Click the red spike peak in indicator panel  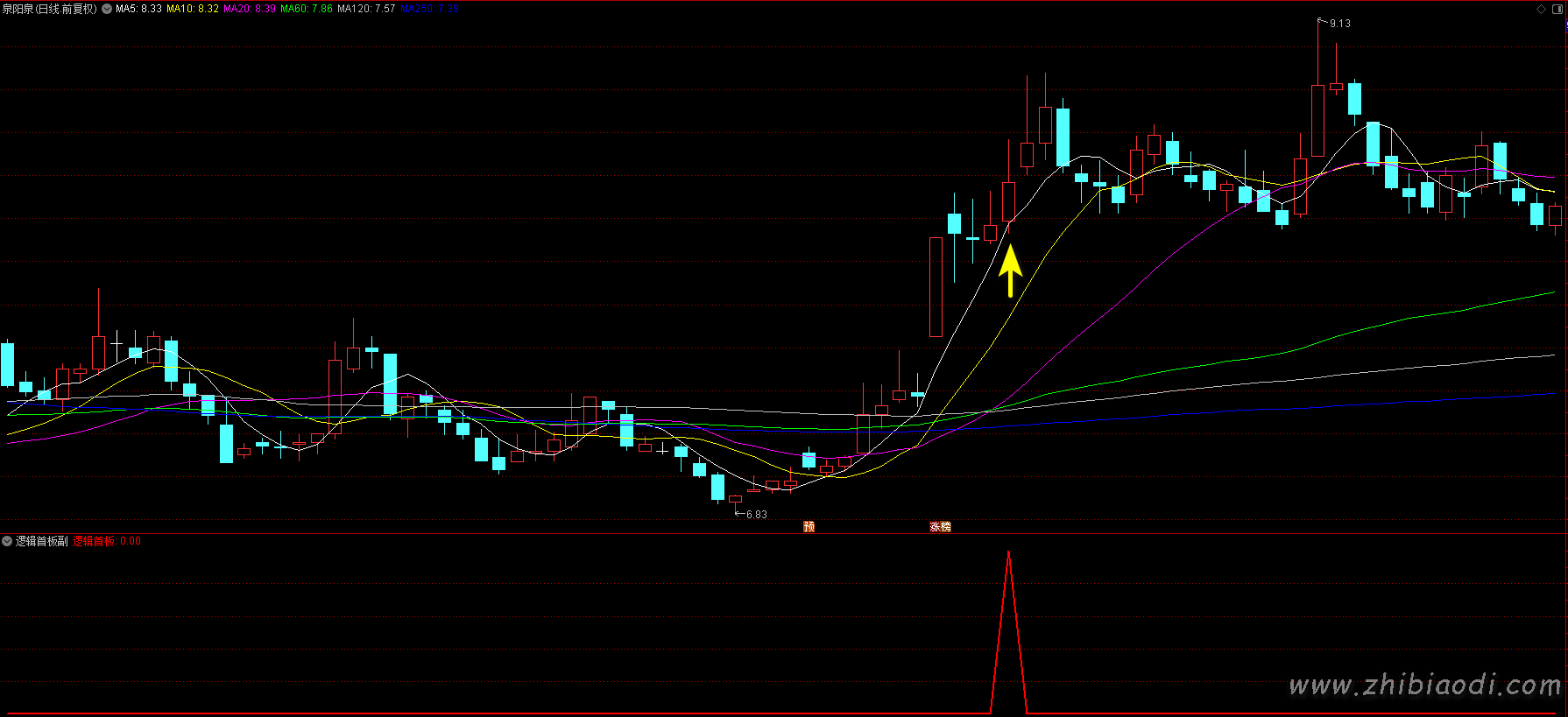pyautogui.click(x=1008, y=553)
